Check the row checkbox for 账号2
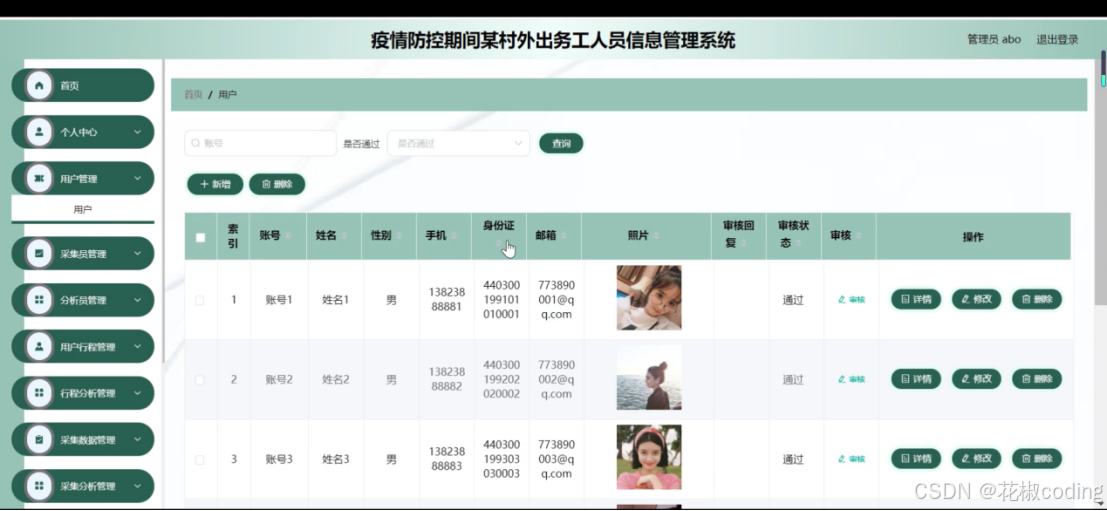The image size is (1107, 511). click(x=200, y=380)
